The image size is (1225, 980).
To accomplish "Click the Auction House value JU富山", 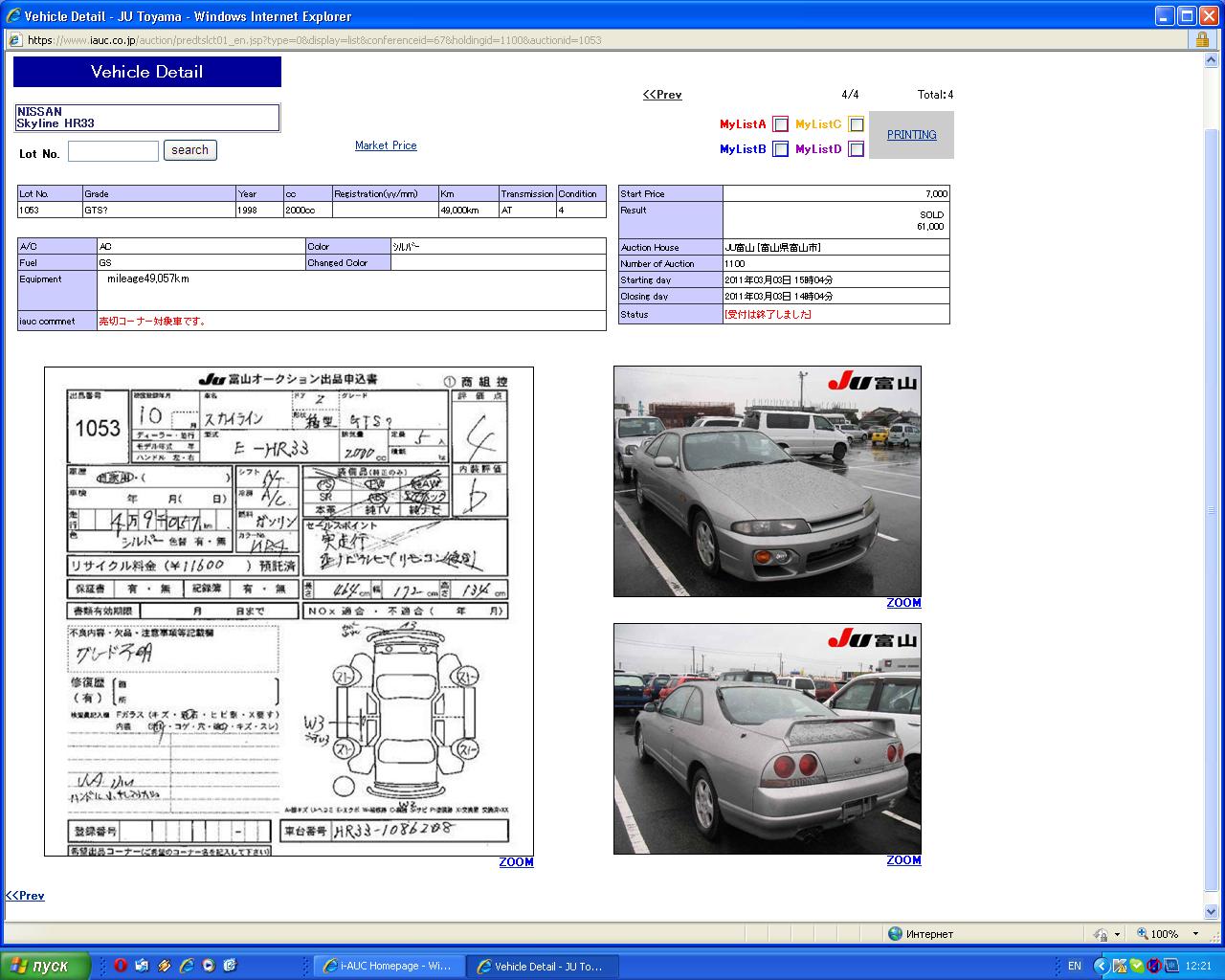I will pyautogui.click(x=772, y=248).
